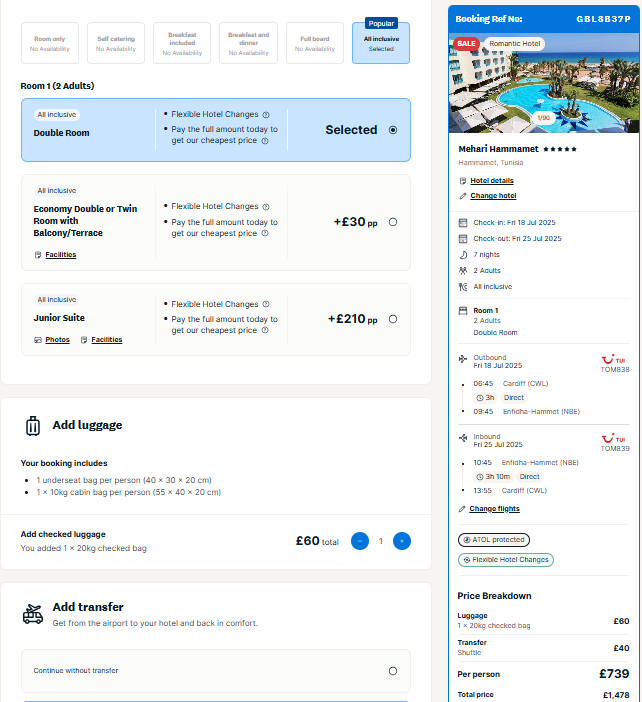The height and width of the screenshot is (702, 642).
Task: Open cheapest price info for Economy room
Action: coord(265,233)
